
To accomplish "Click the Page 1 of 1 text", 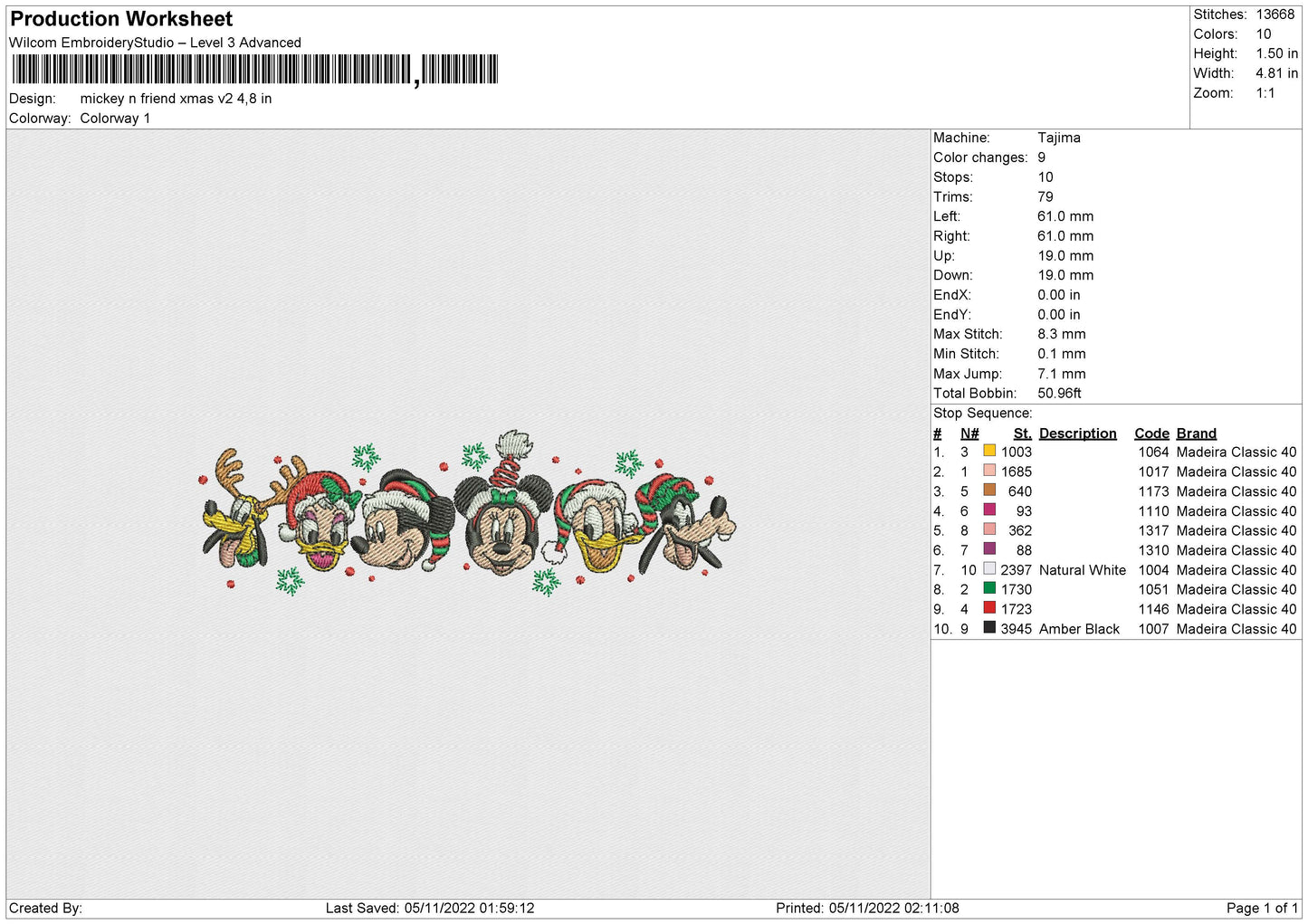I will [1262, 908].
